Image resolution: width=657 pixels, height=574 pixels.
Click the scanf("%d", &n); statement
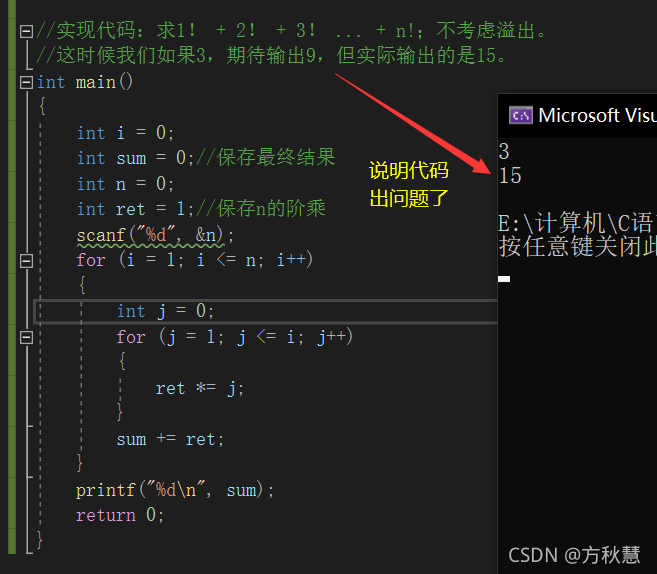(155, 235)
